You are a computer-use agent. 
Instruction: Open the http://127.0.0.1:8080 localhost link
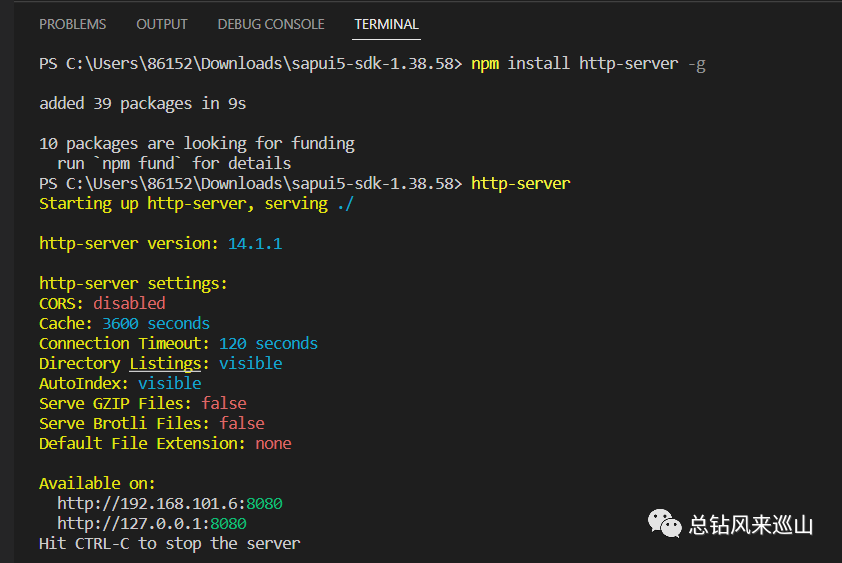tap(152, 523)
